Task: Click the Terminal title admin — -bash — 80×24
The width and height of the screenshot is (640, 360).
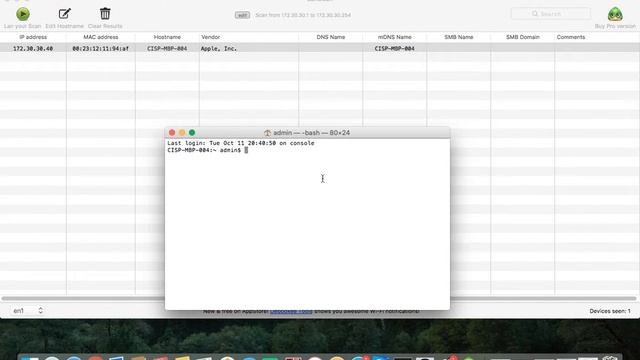Action: pyautogui.click(x=311, y=133)
